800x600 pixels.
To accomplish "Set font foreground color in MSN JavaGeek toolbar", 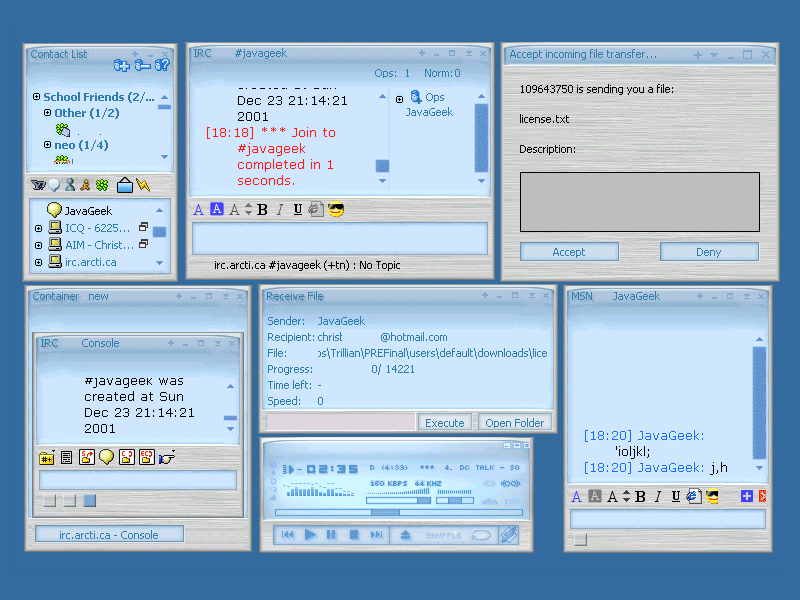I will (577, 496).
